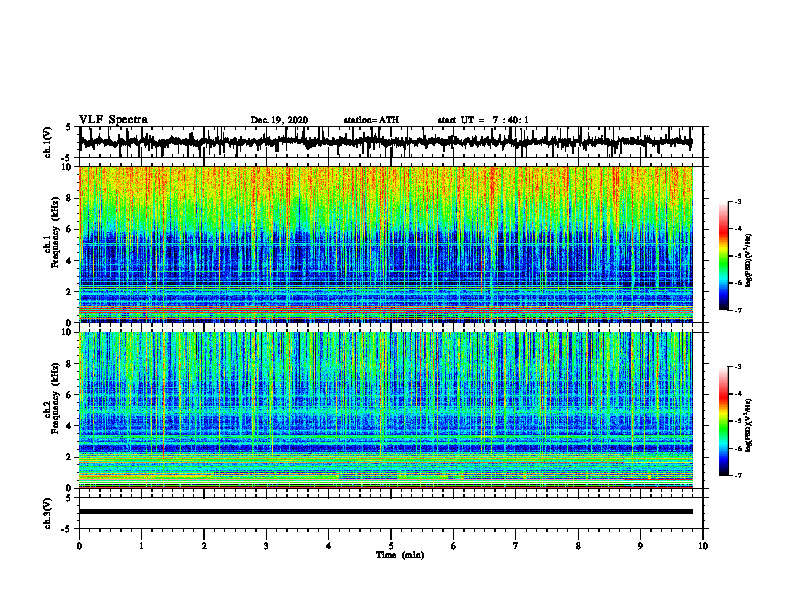Click the flat black ch.3 voltage trace

[385, 512]
